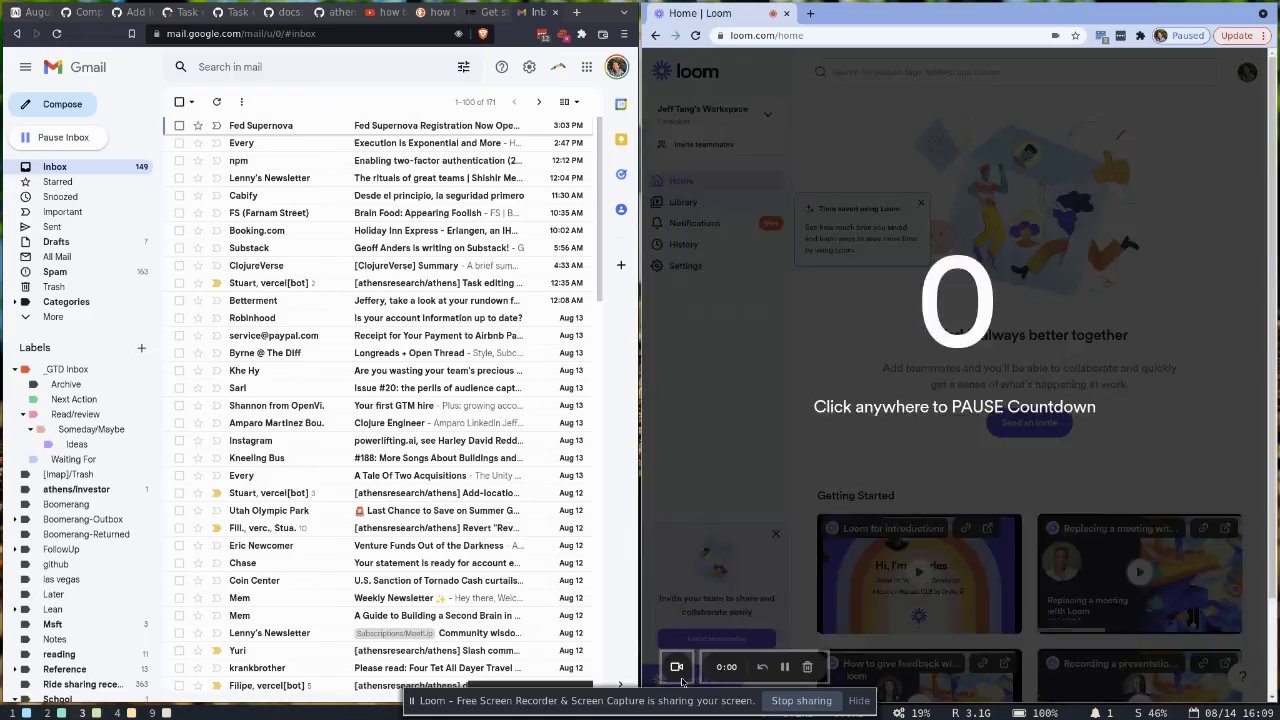Hide the screen sharing notification bar
Image resolution: width=1280 pixels, height=720 pixels.
[x=859, y=701]
